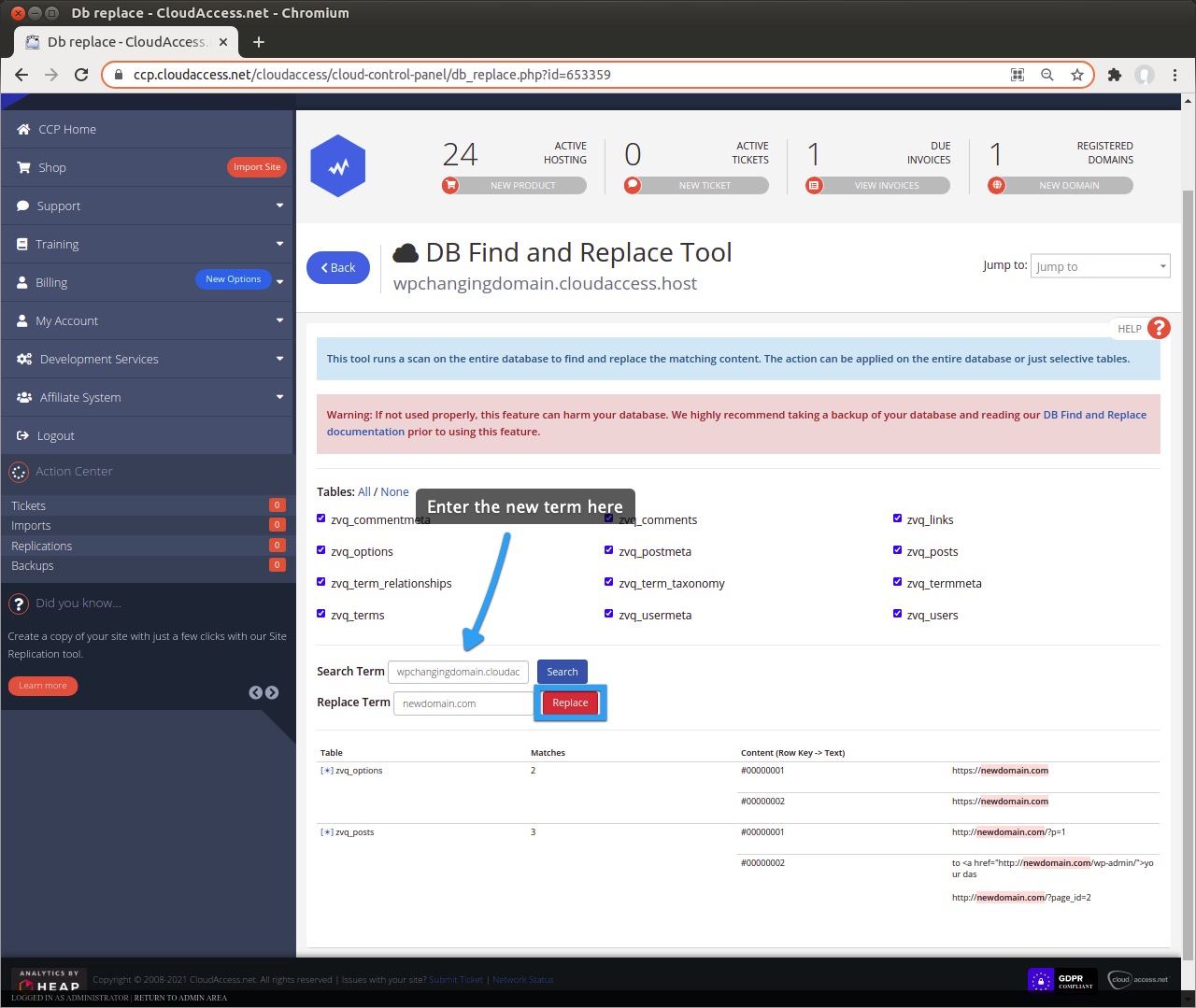
Task: Toggle zvq_term_taxonomy checkbox
Action: [x=609, y=582]
